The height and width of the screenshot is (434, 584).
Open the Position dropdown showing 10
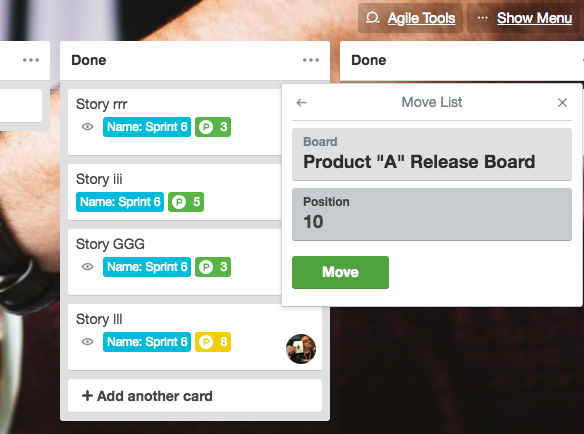pos(432,215)
